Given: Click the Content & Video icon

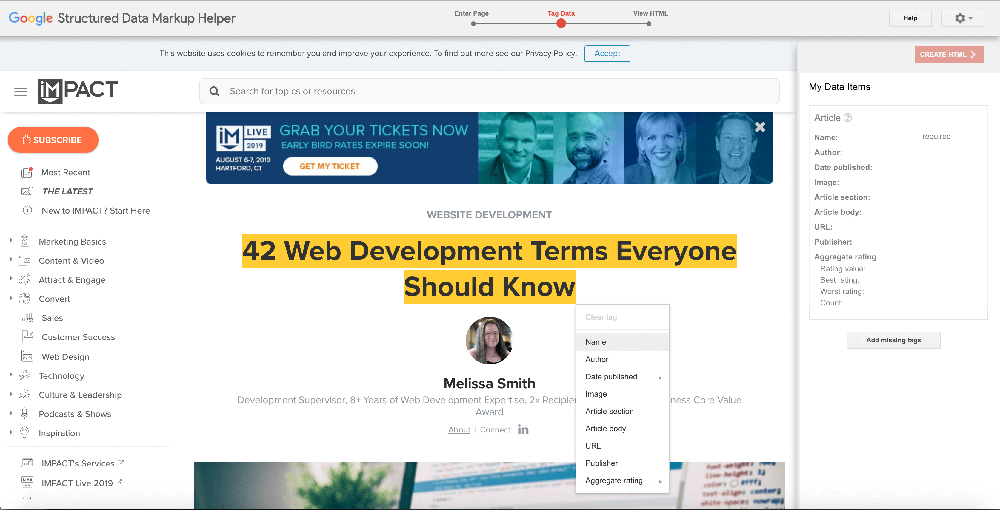Looking at the screenshot, I should point(25,260).
